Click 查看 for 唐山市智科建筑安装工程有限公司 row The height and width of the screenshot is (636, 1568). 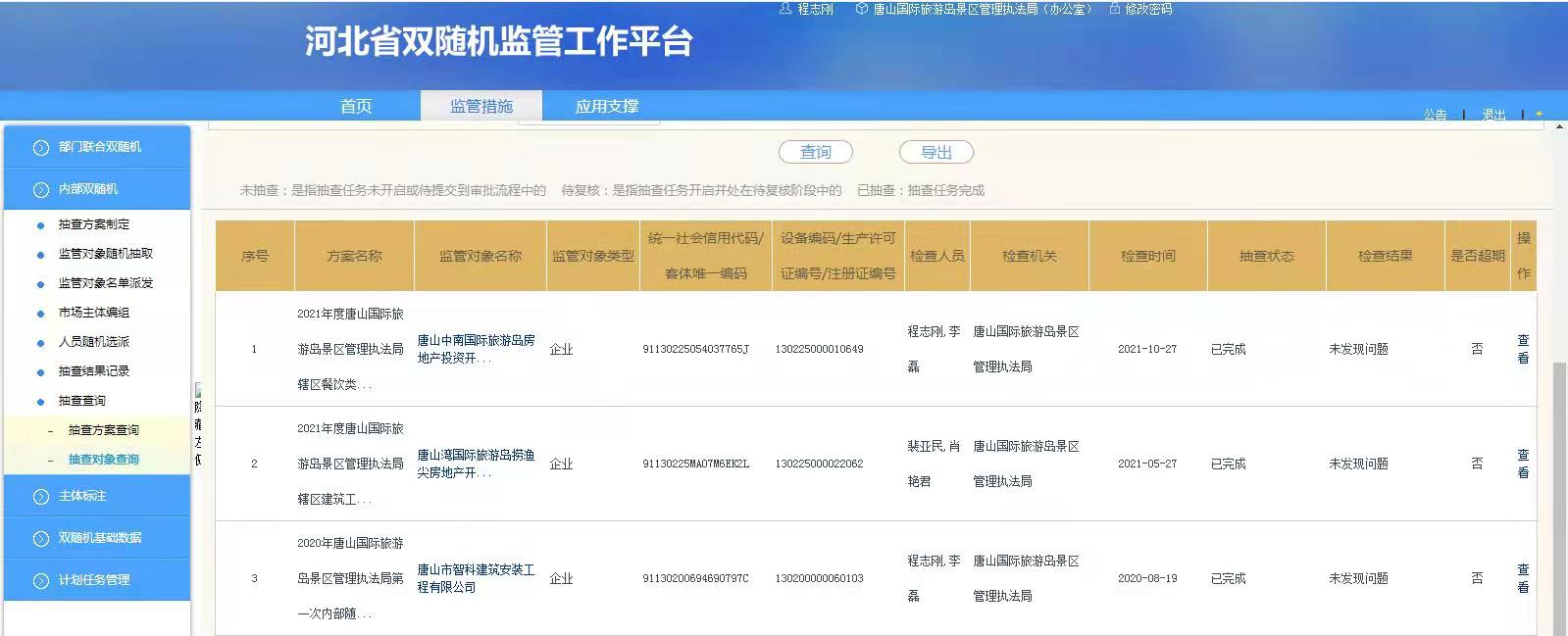click(x=1523, y=578)
